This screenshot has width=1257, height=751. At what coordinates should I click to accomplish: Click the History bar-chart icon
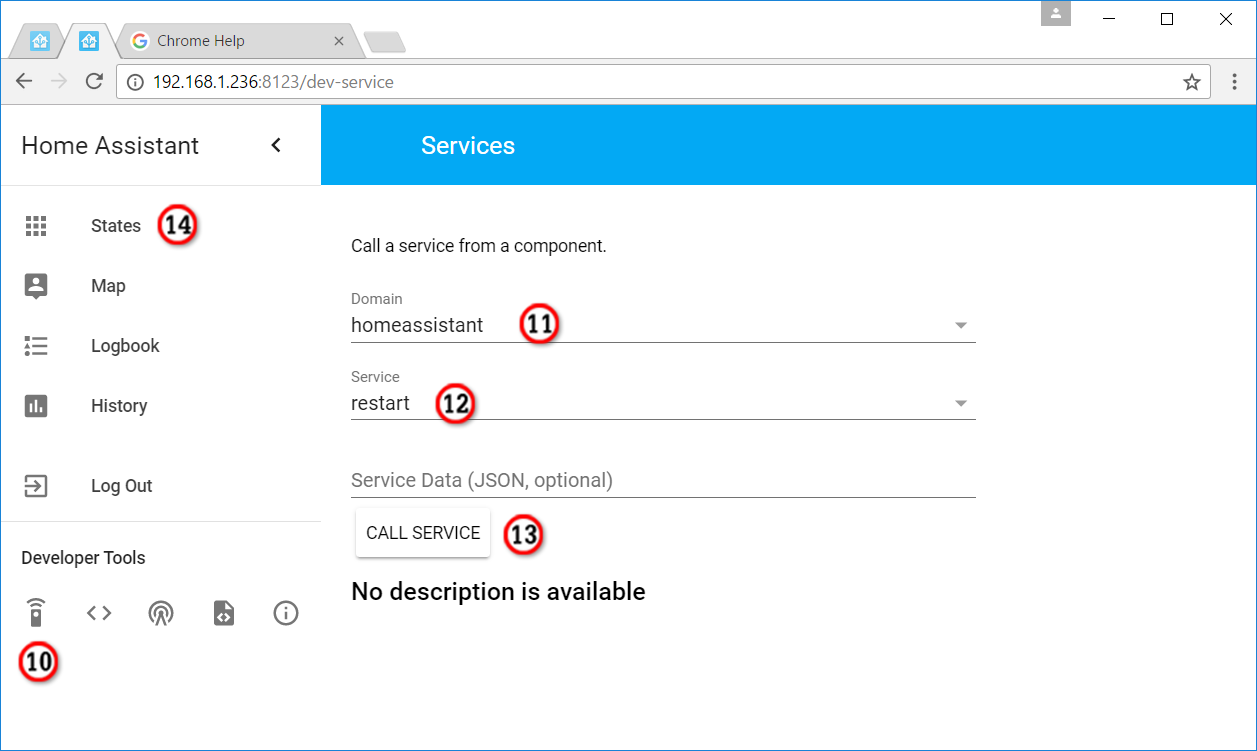tap(36, 406)
